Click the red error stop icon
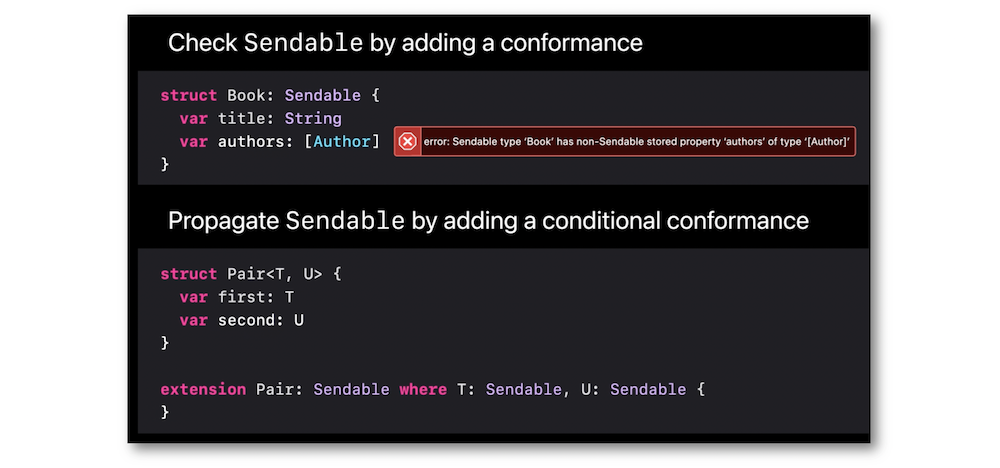This screenshot has width=1000, height=468. coord(408,142)
